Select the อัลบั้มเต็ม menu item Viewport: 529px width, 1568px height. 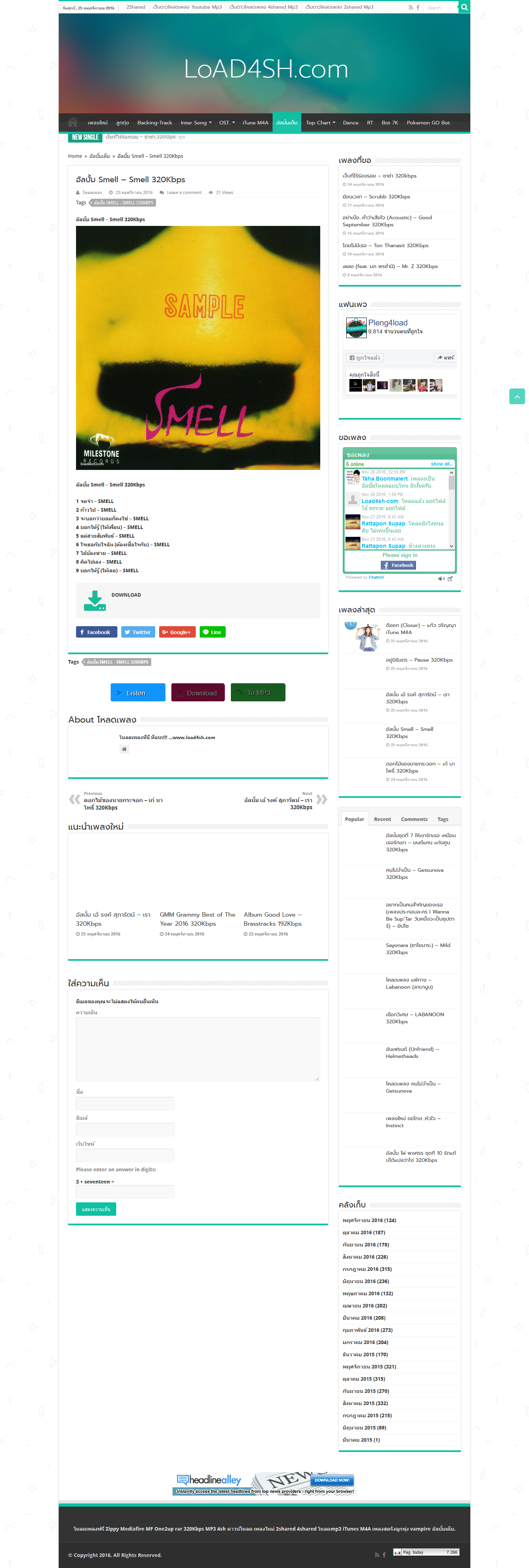287,122
